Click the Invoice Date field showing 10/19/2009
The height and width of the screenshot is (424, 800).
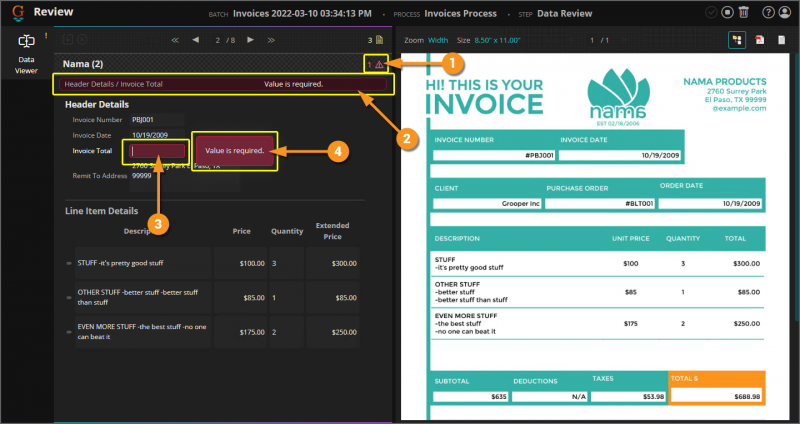click(157, 135)
